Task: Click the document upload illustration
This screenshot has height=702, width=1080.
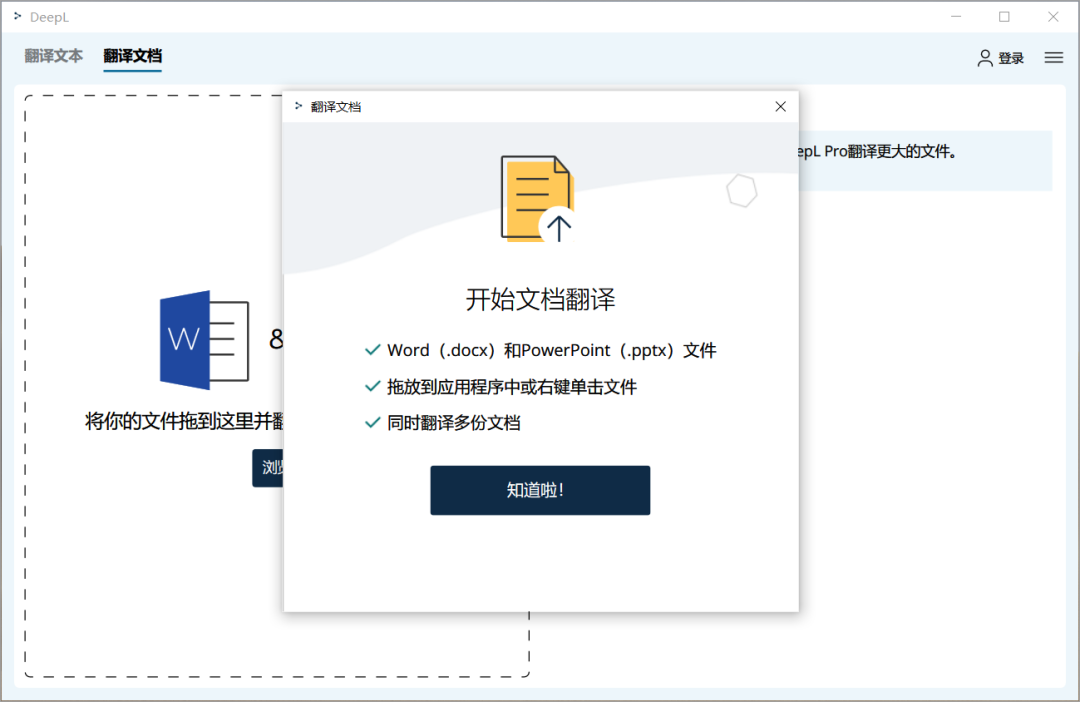Action: click(x=538, y=199)
